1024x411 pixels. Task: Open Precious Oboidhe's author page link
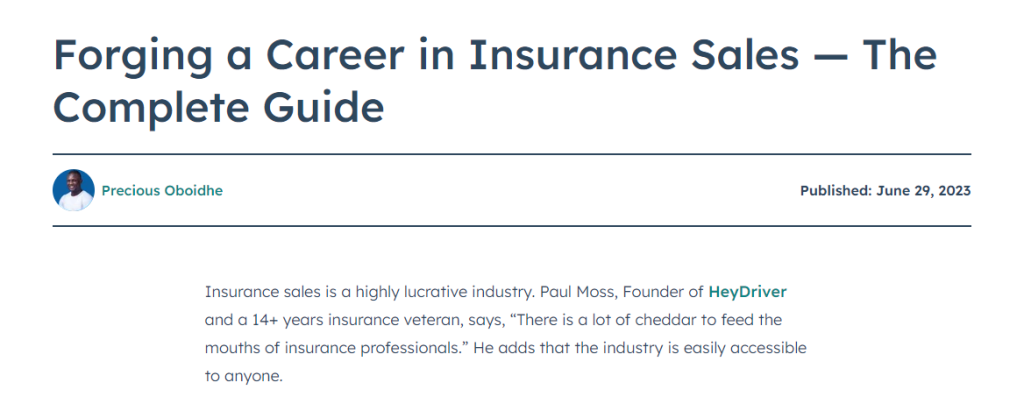(162, 190)
